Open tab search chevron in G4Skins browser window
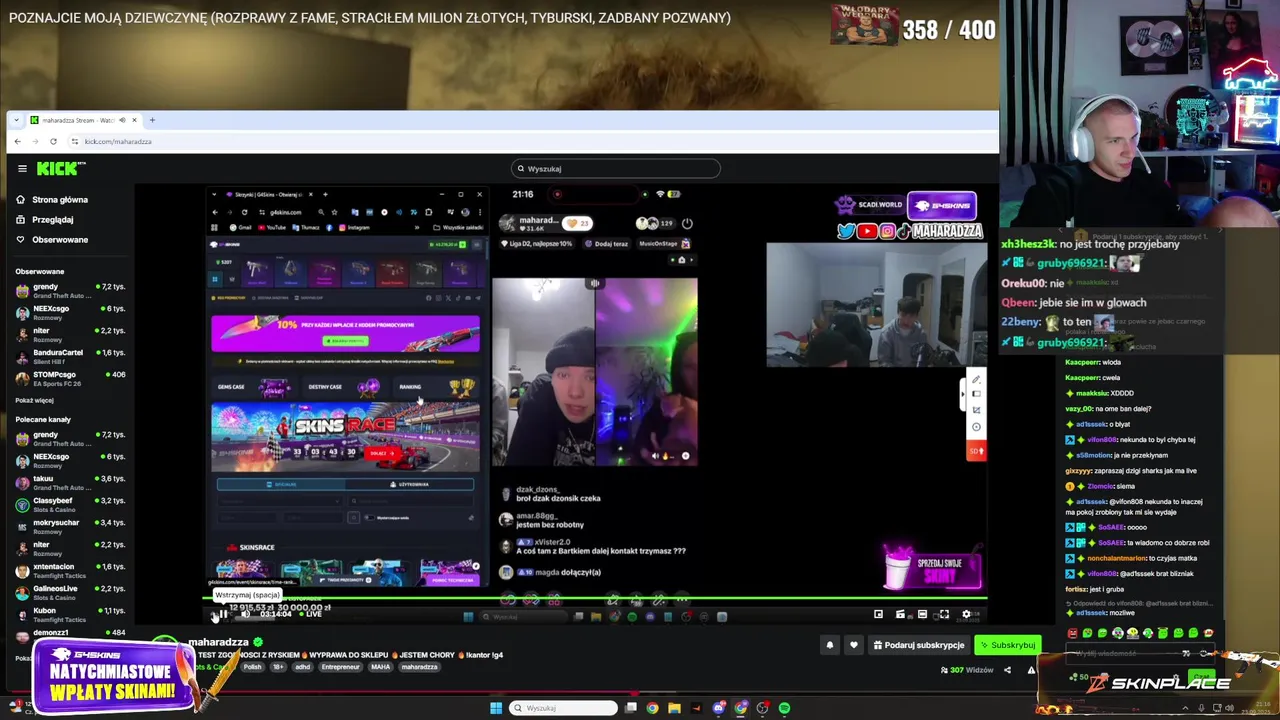1280x720 pixels. coord(214,195)
